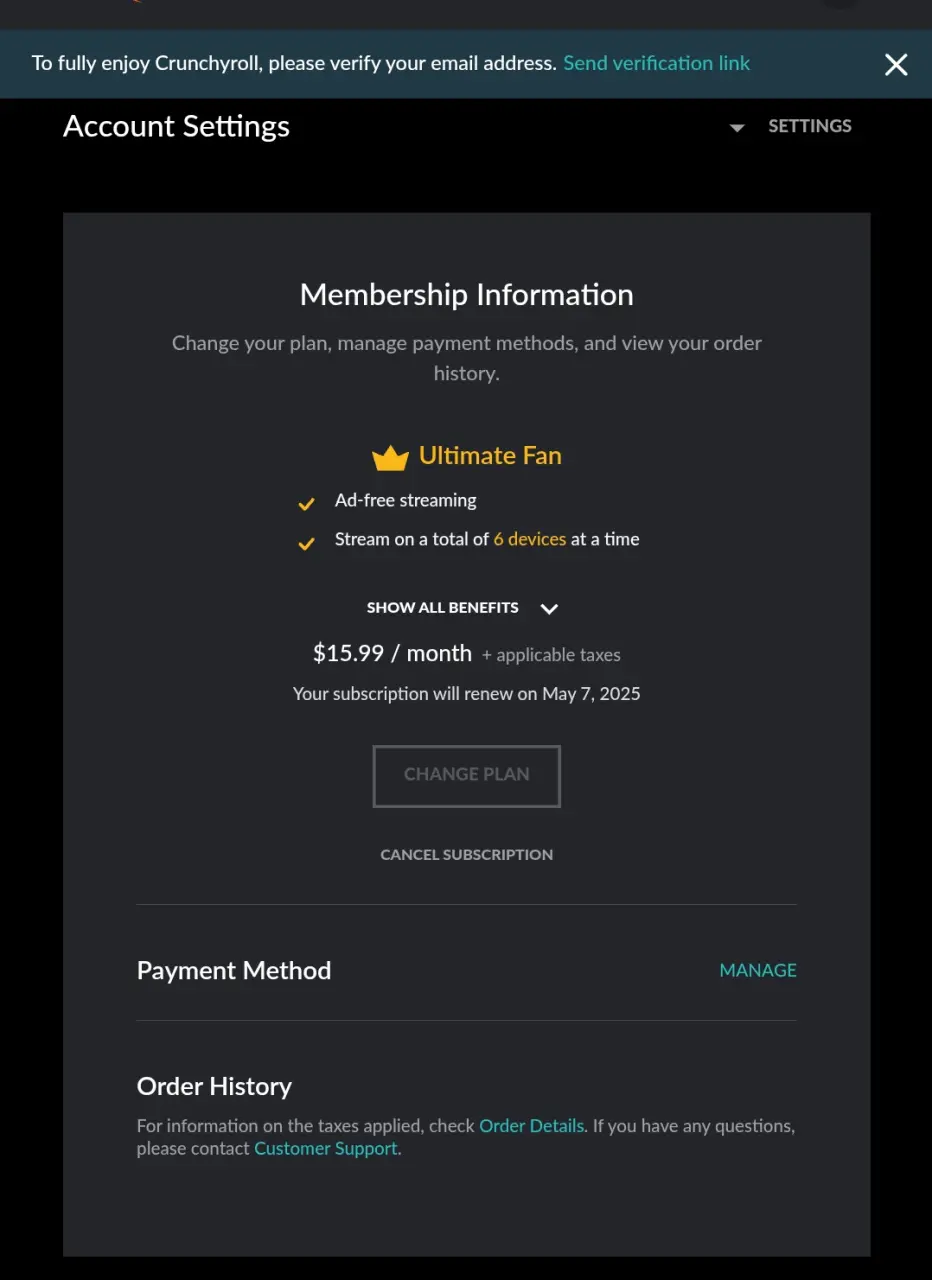Click the Order History heading

pos(214,1086)
